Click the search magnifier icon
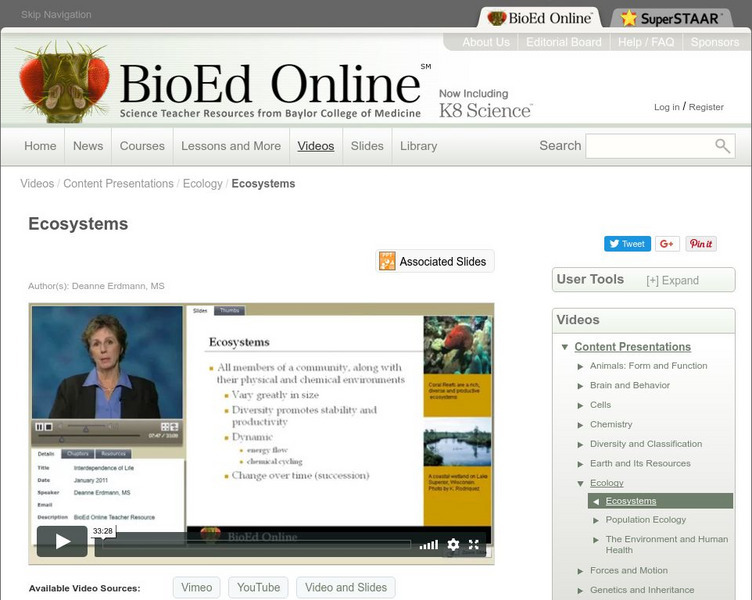 722,146
